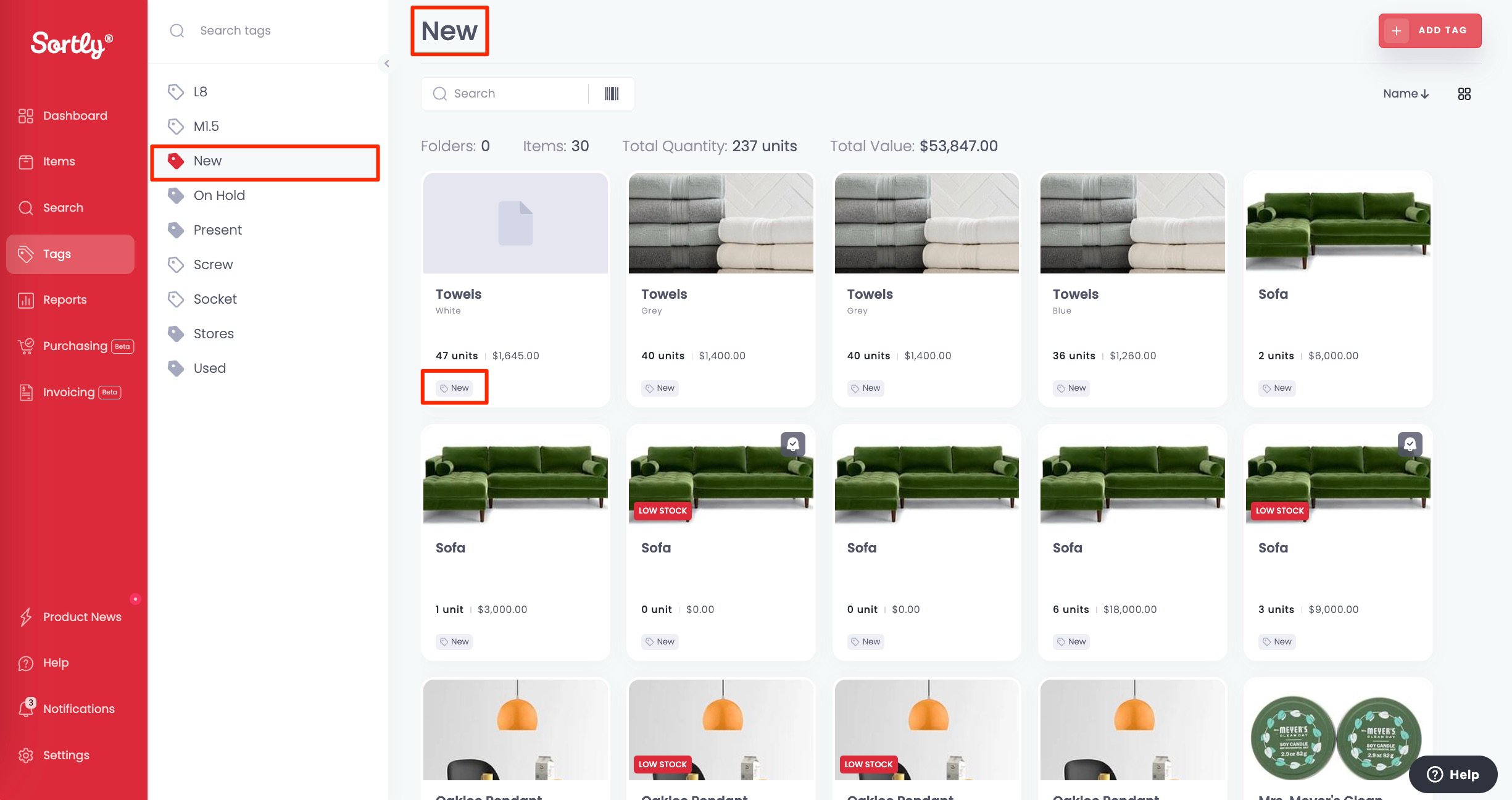
Task: Click the barcode scanner icon in search bar
Action: 611,94
